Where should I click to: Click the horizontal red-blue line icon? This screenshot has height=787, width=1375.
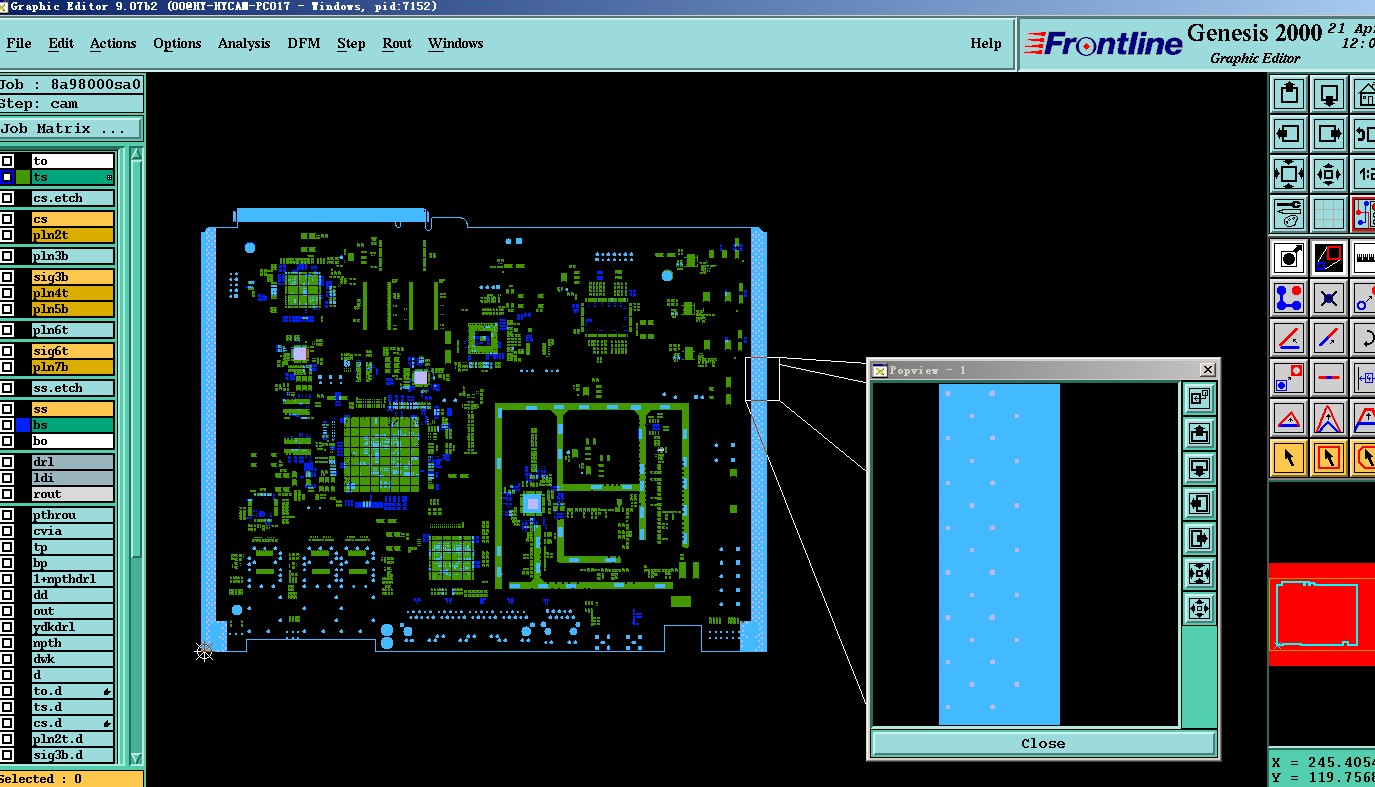pos(1328,377)
